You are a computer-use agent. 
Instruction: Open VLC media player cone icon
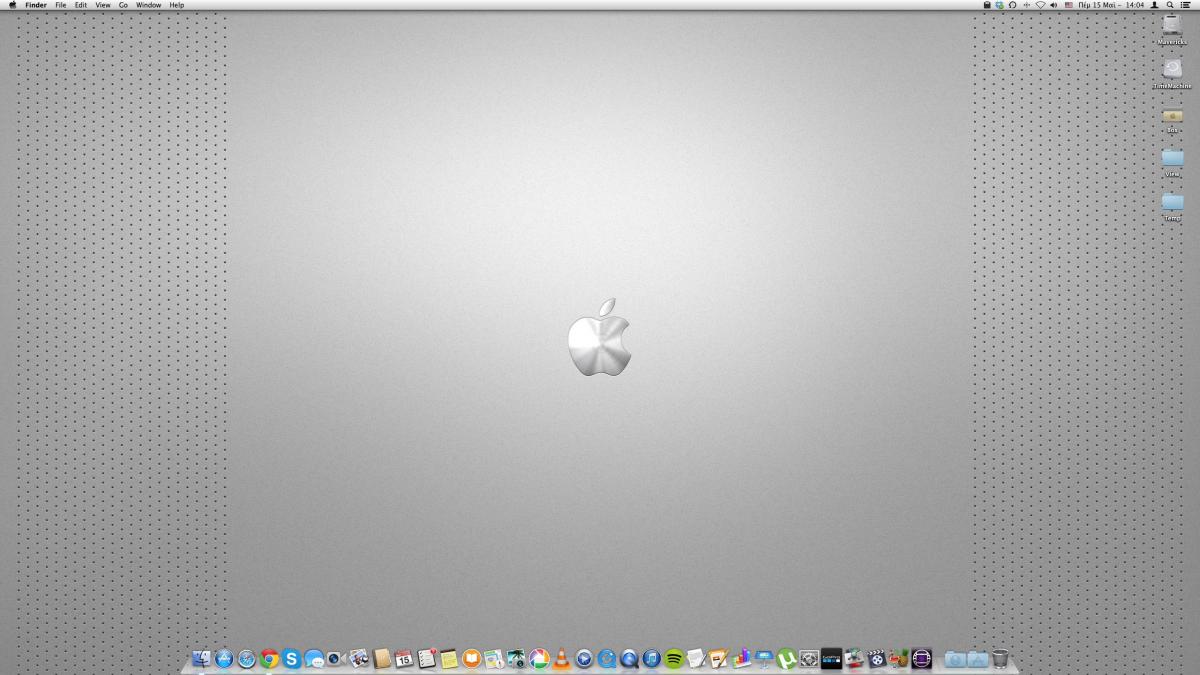(x=561, y=658)
